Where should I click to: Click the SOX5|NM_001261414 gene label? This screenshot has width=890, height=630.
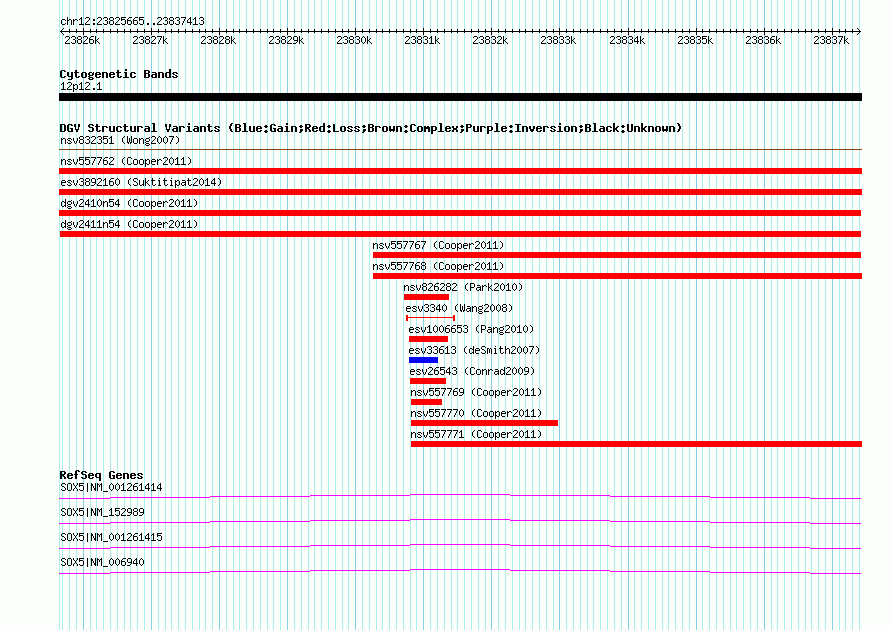(111, 488)
